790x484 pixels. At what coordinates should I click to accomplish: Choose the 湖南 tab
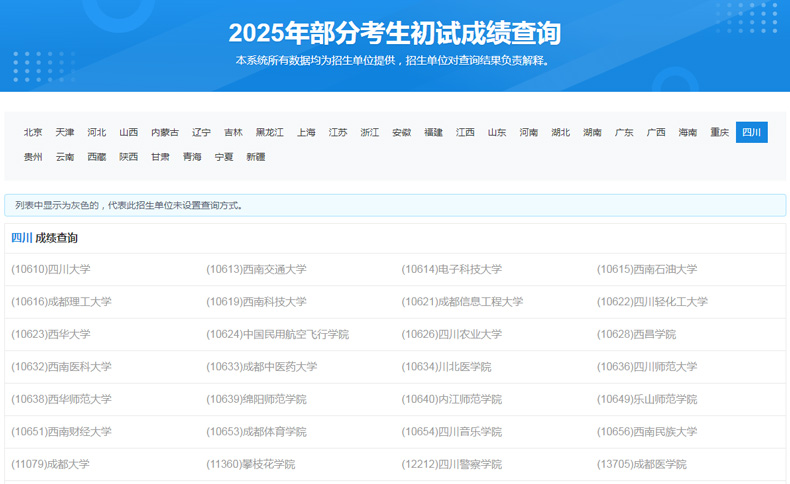[592, 132]
